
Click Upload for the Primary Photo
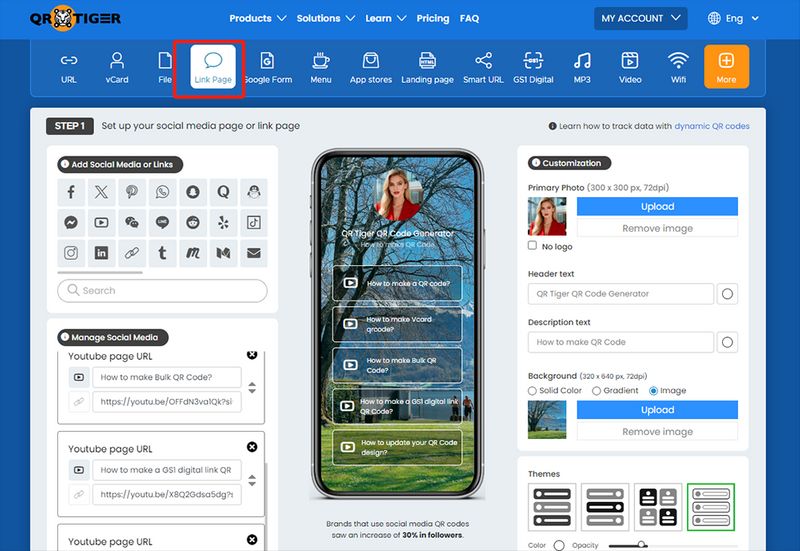pos(657,207)
